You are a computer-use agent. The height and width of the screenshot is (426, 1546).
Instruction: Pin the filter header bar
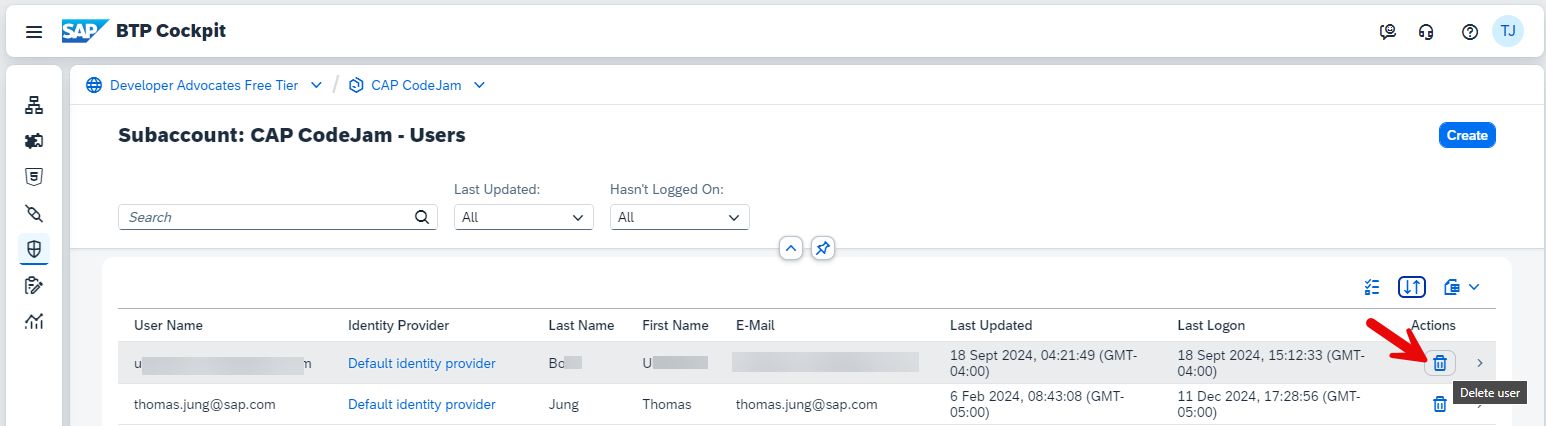point(822,248)
